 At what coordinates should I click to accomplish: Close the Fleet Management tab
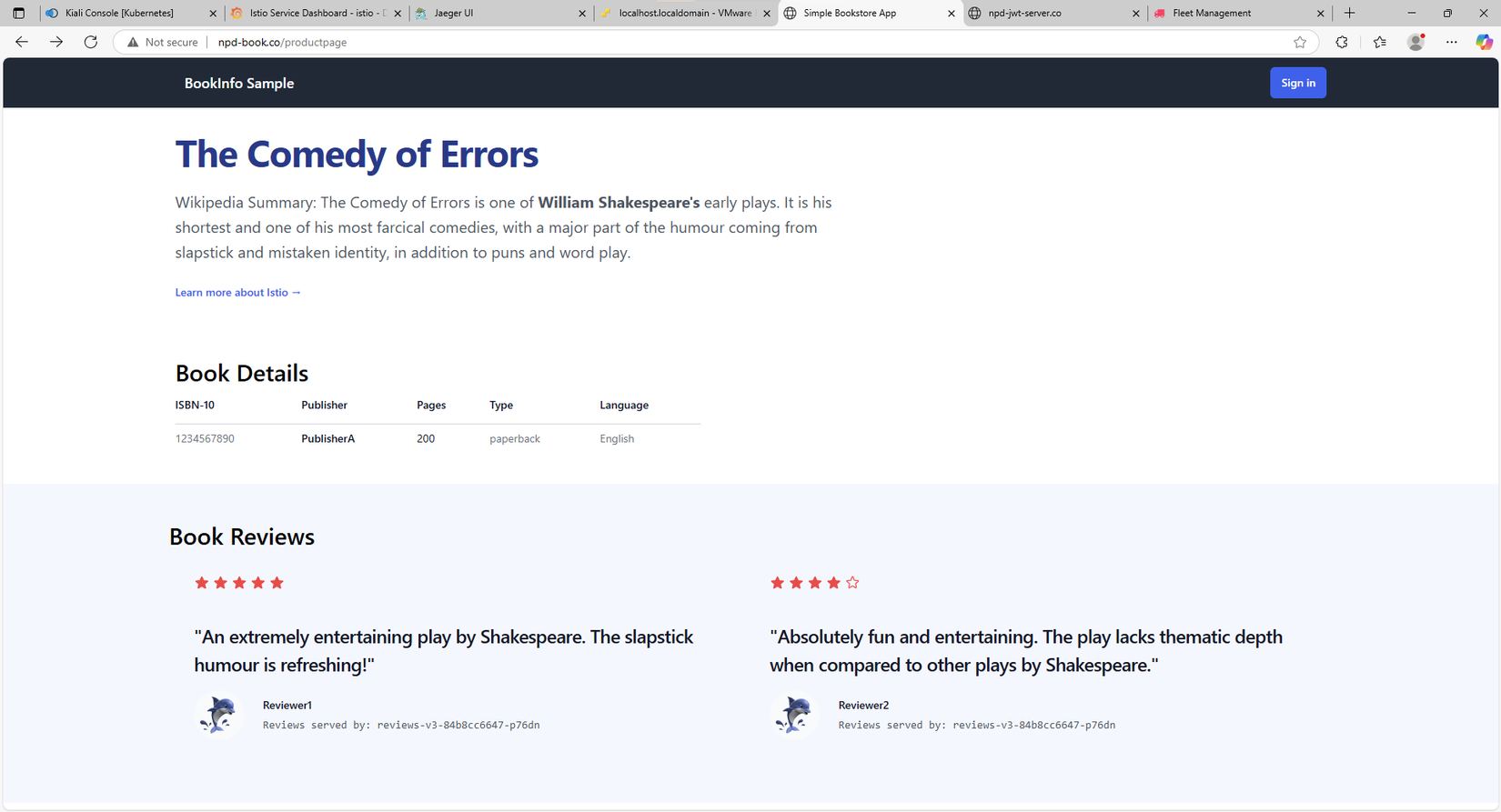(x=1321, y=14)
